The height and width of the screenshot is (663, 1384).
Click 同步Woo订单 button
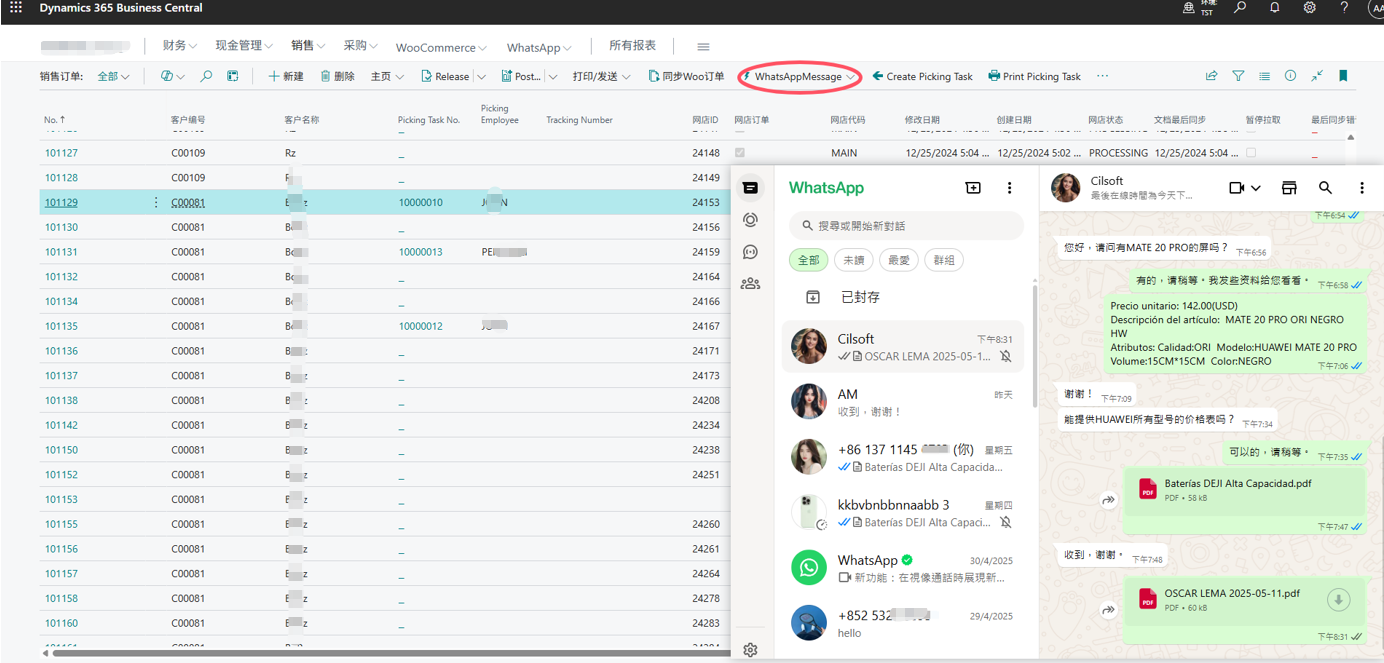click(x=686, y=76)
